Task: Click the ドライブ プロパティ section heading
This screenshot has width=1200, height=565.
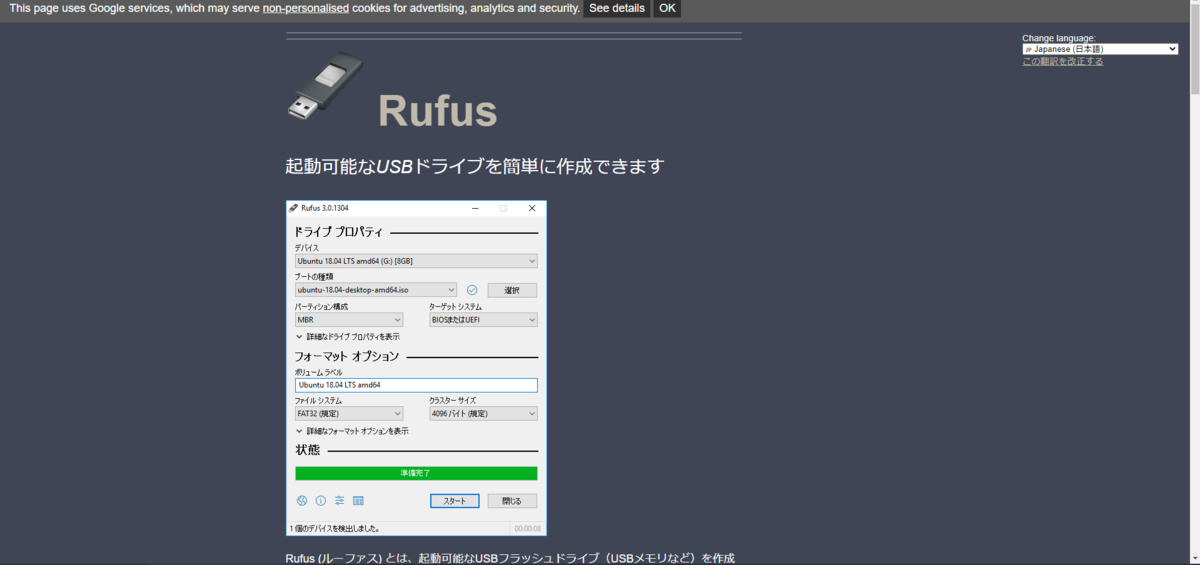Action: [339, 232]
